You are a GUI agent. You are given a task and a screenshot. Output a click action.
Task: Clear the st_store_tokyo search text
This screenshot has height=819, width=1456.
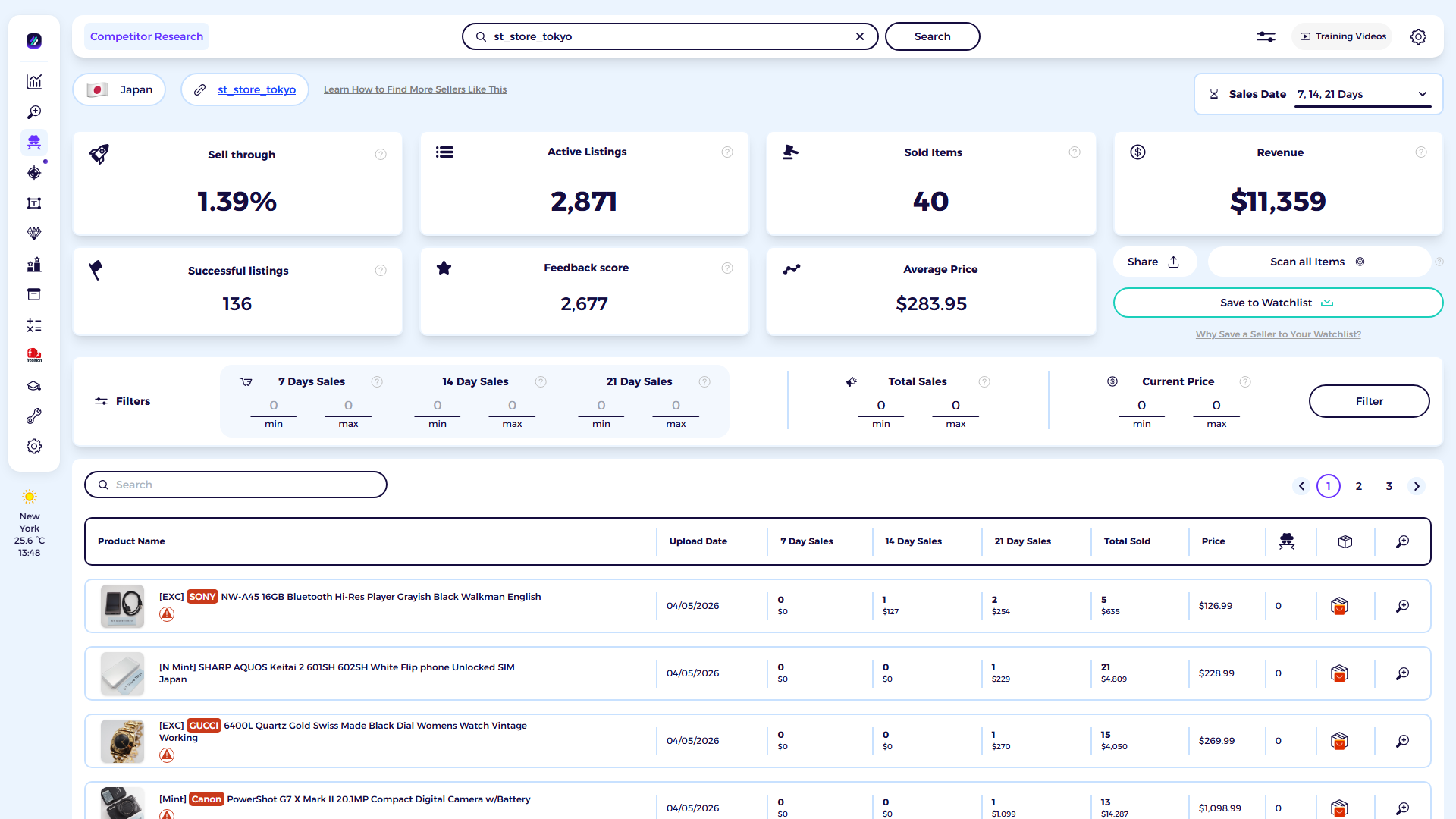click(x=860, y=36)
